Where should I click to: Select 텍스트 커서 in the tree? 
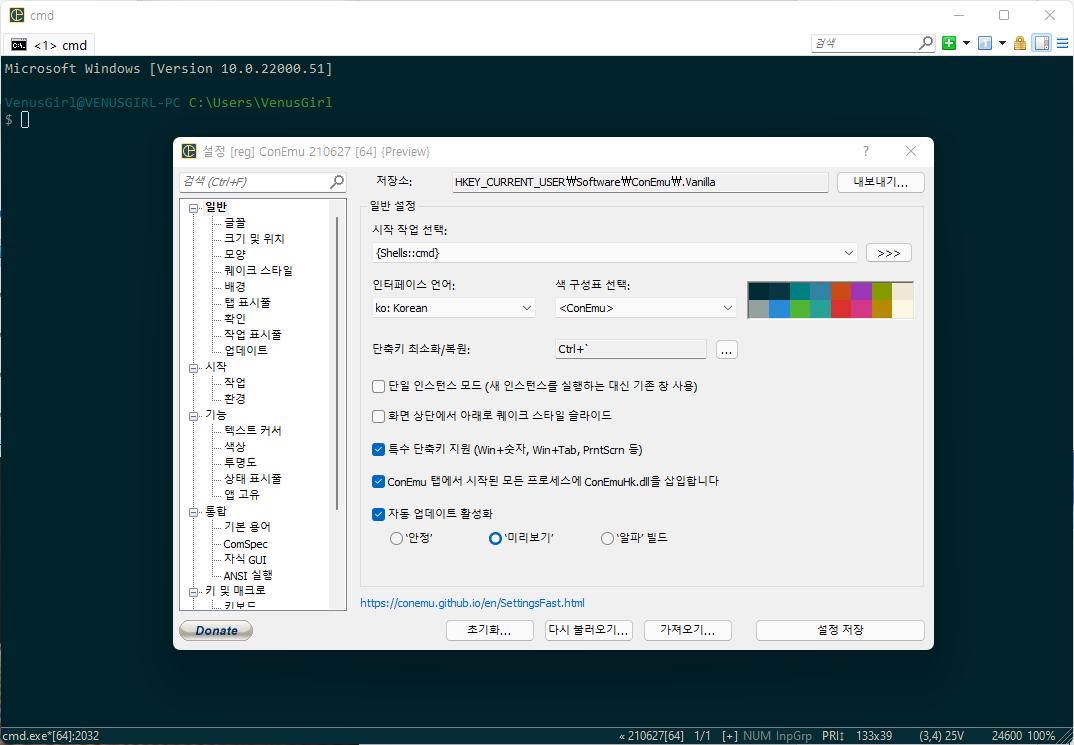coord(253,430)
